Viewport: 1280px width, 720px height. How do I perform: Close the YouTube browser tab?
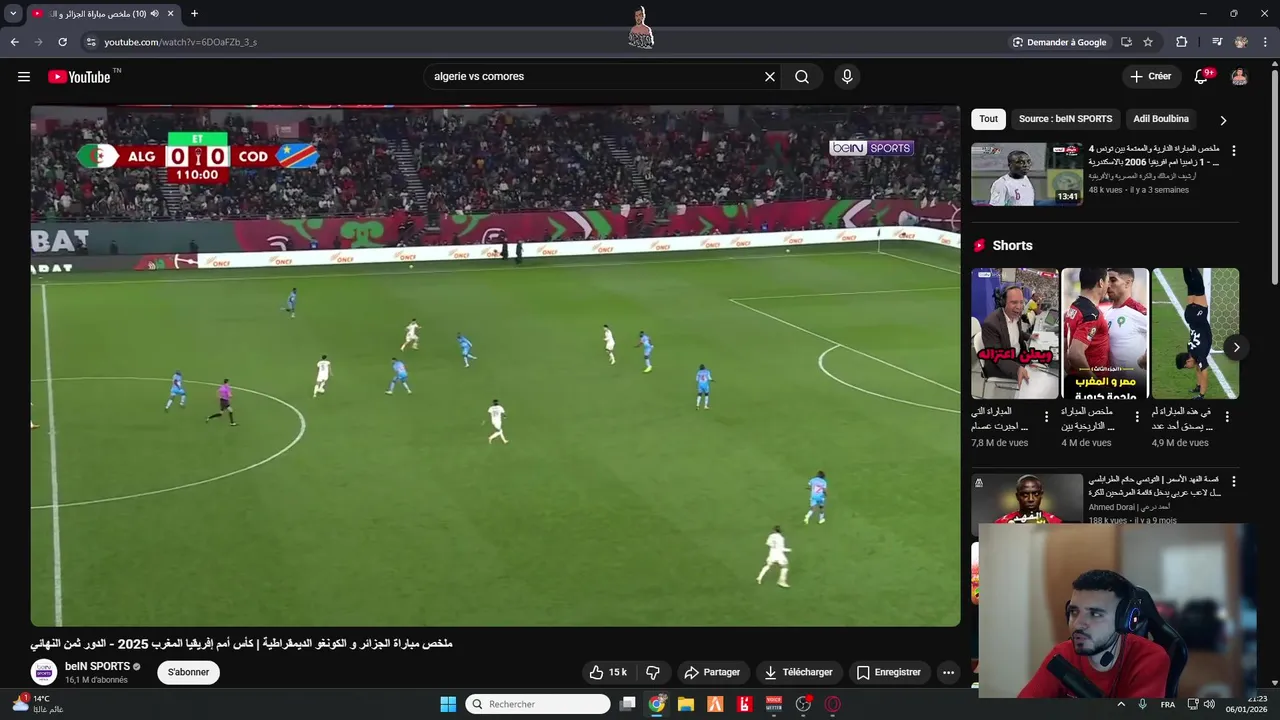pos(171,14)
